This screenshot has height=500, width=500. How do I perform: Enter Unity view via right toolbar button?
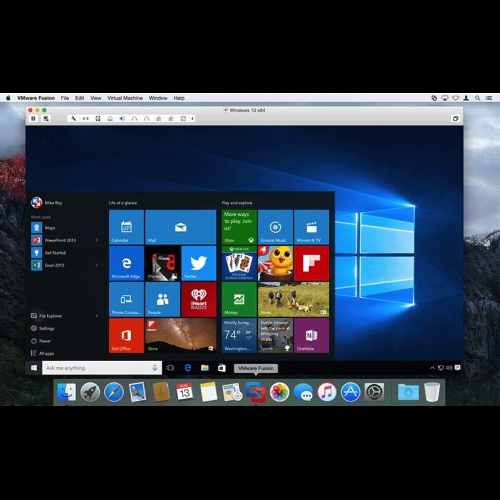455,119
